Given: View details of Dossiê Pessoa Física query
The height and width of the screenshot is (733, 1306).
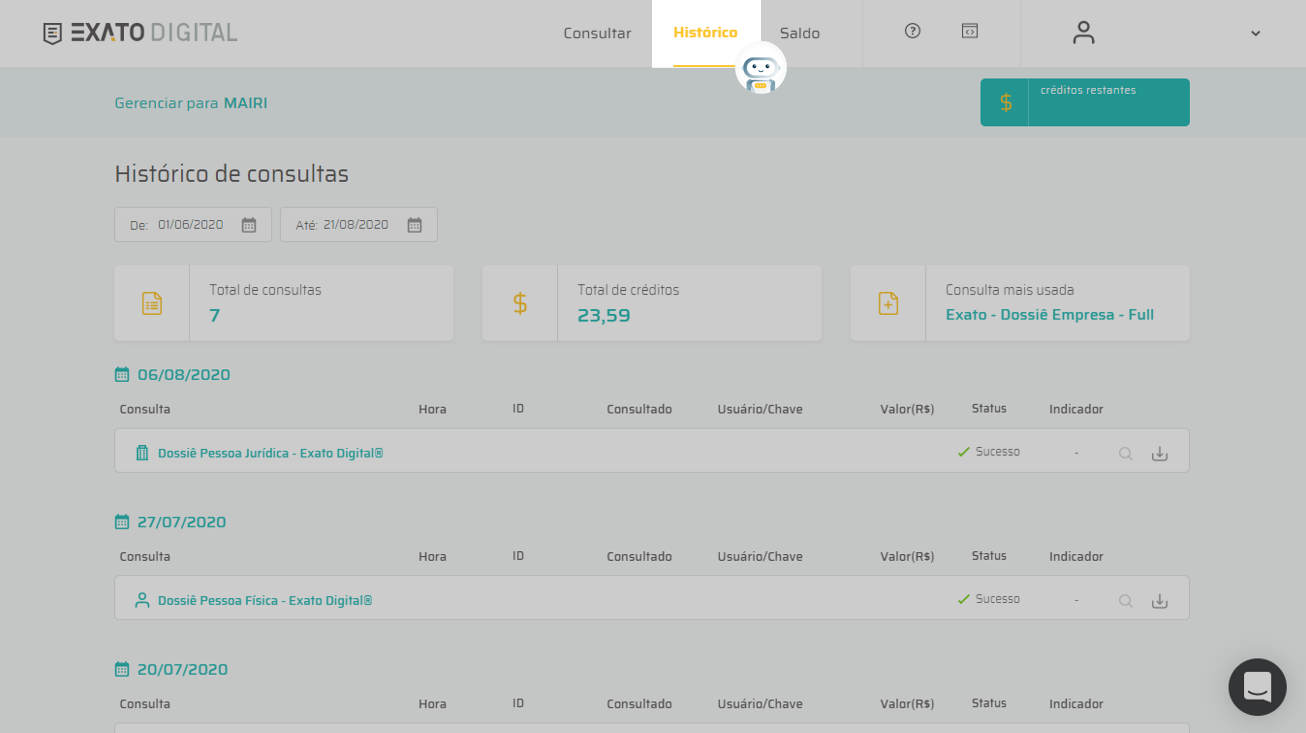Looking at the screenshot, I should (x=1125, y=601).
